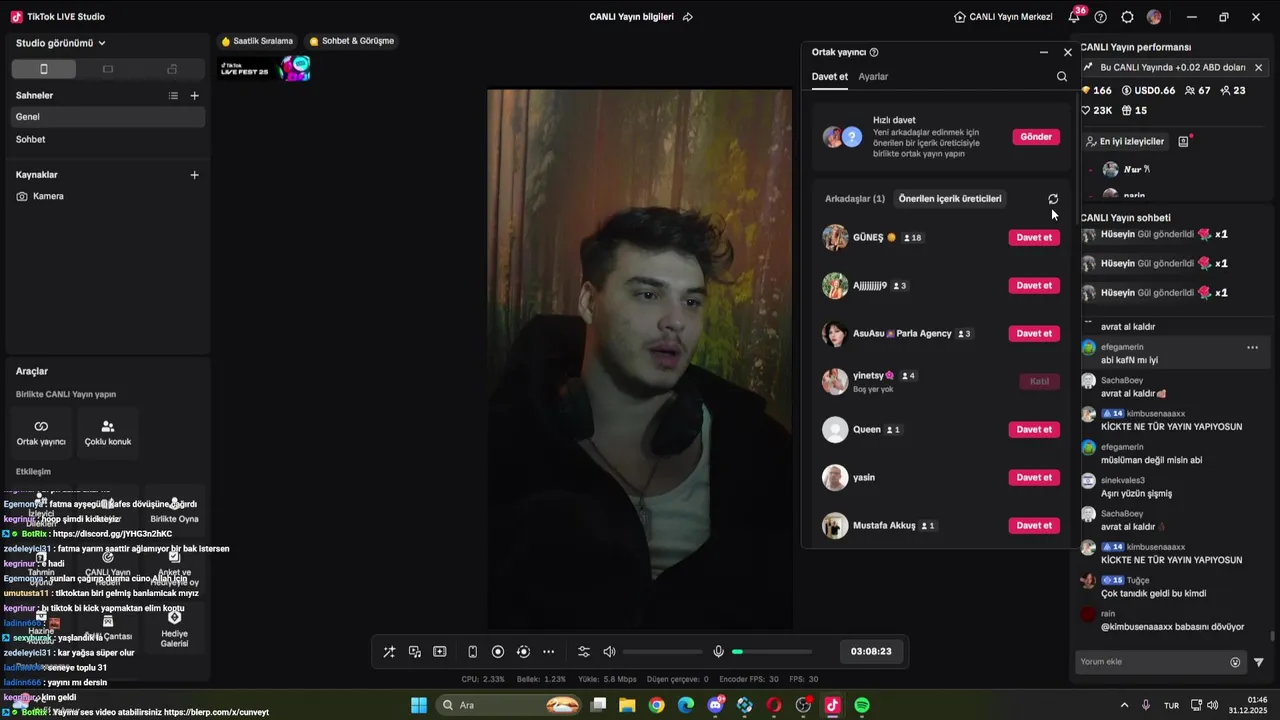
Task: Click Gönder for Hızlı davet
Action: point(1036,137)
